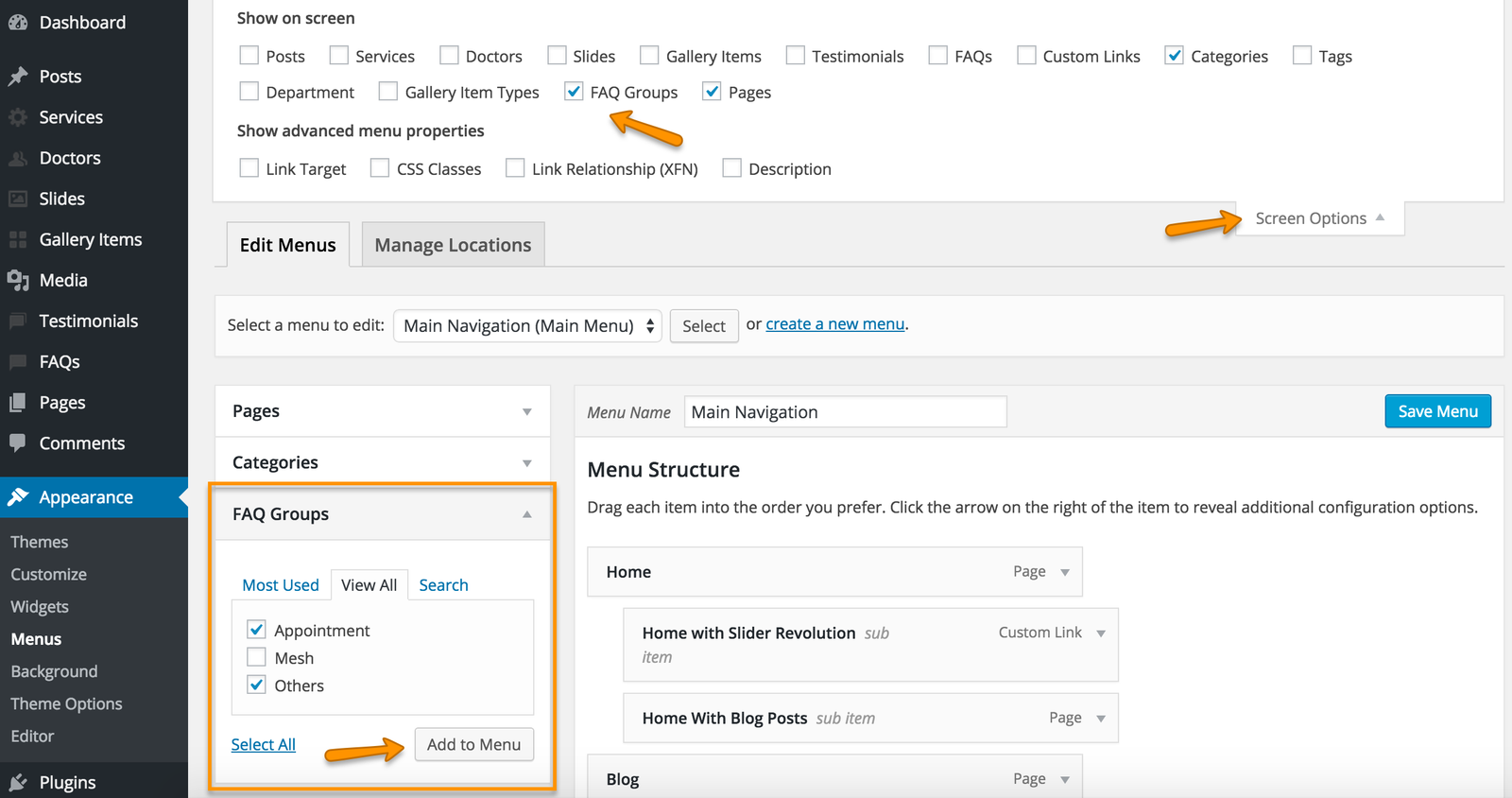Click Add to Menu button
The width and height of the screenshot is (1512, 798).
point(473,744)
